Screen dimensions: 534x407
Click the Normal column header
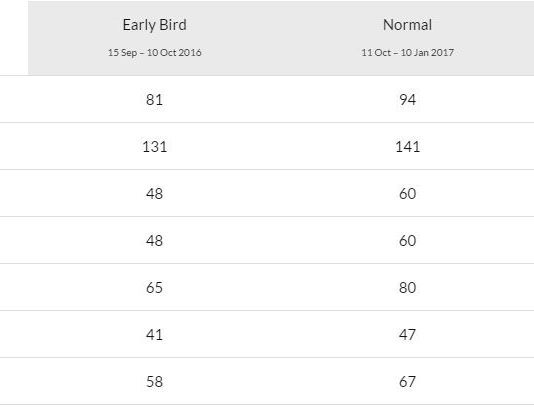[x=407, y=25]
